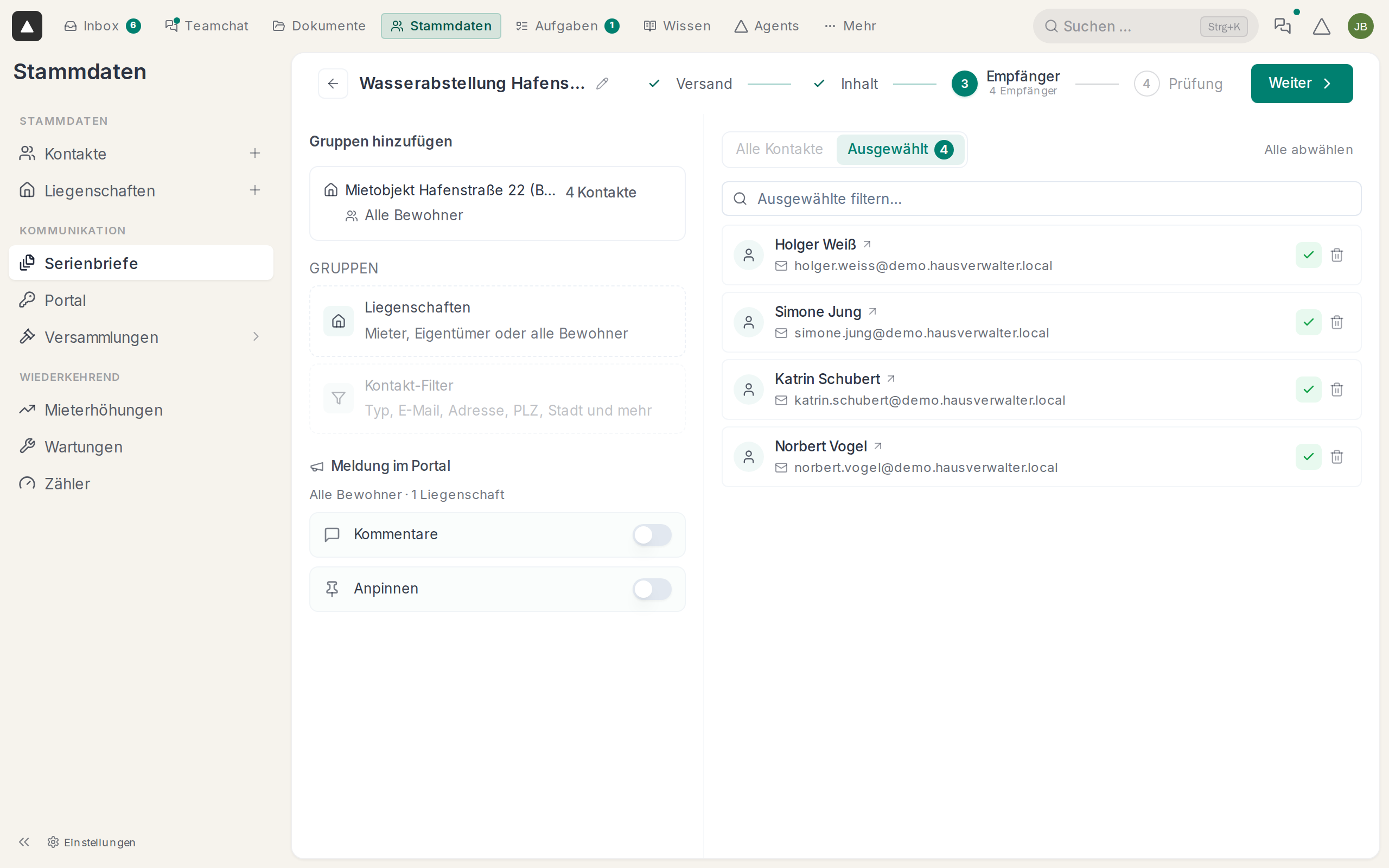
Task: Delete Holger Weiß from the recipients
Action: tap(1337, 255)
